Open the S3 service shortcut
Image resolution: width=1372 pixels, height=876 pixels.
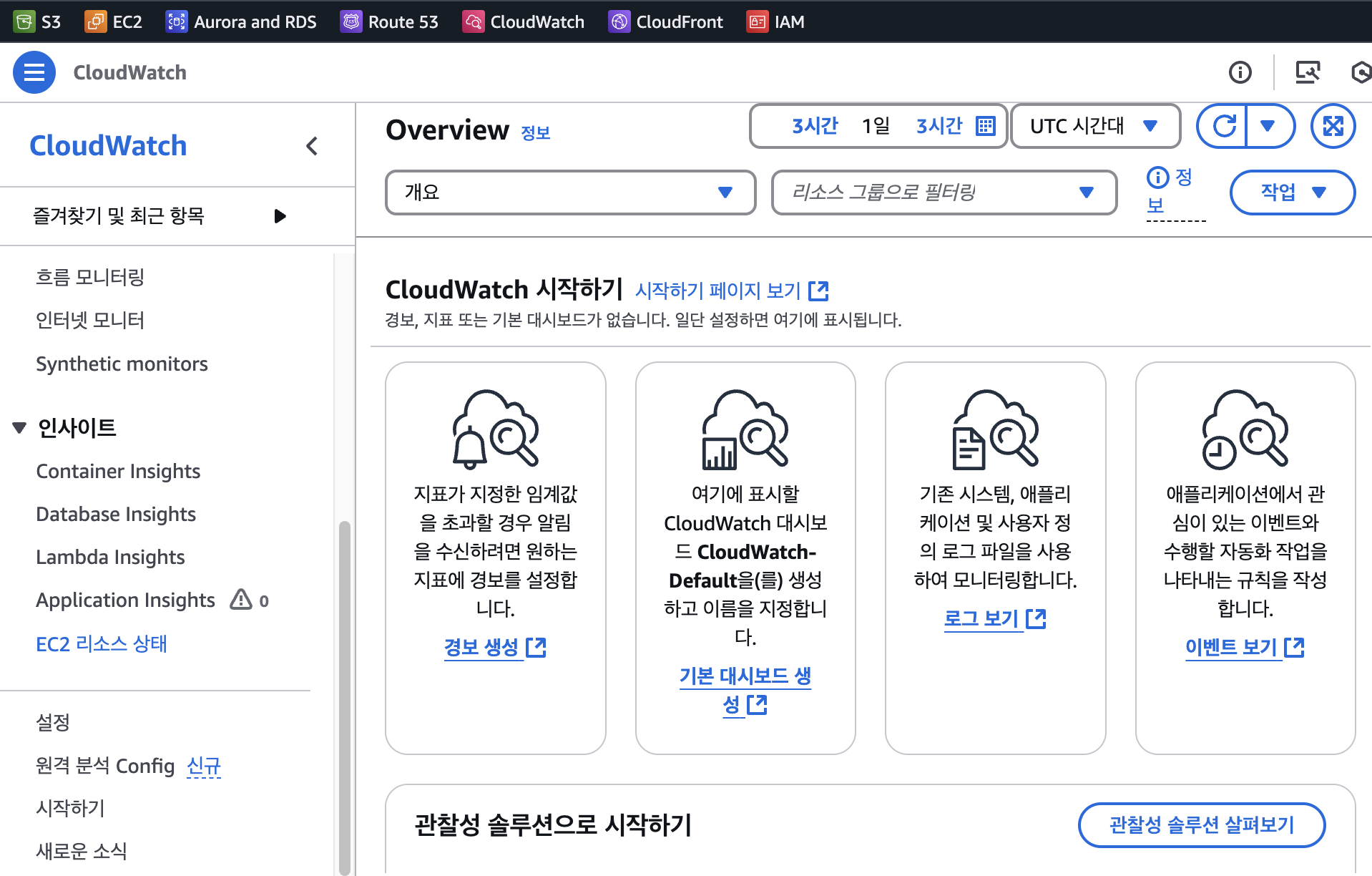coord(37,21)
